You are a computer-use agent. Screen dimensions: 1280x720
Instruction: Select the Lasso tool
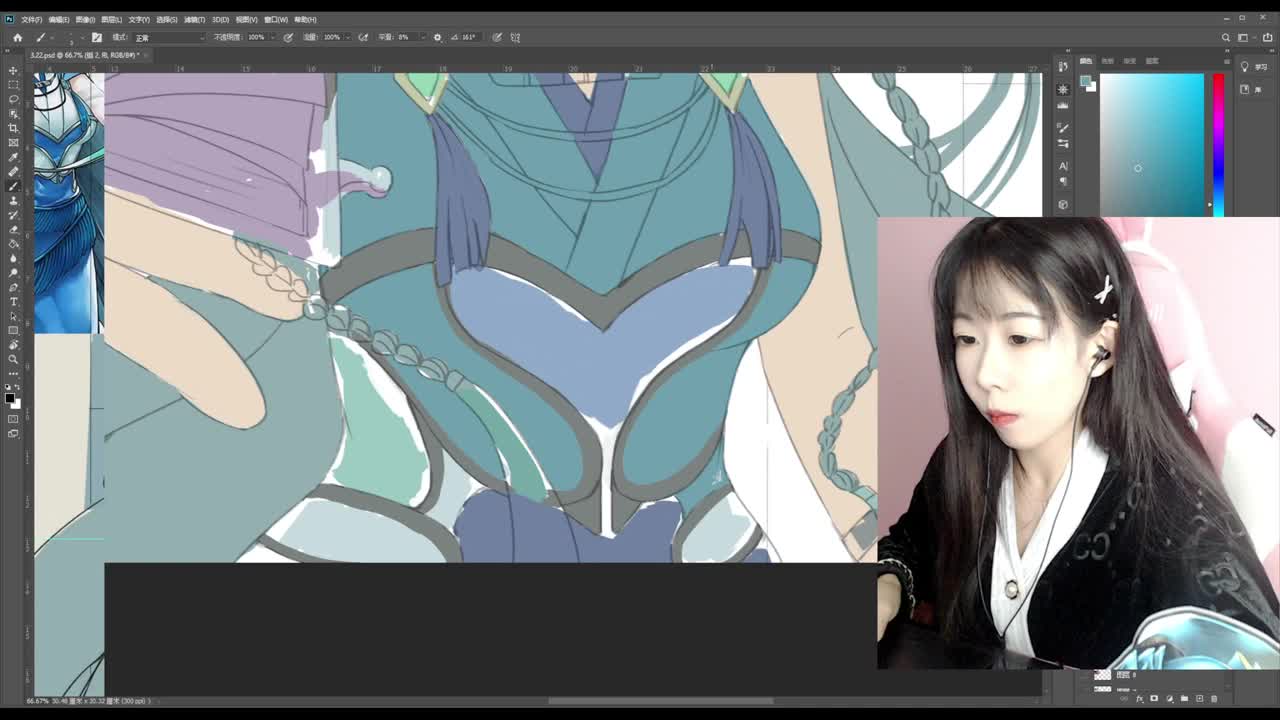point(14,99)
